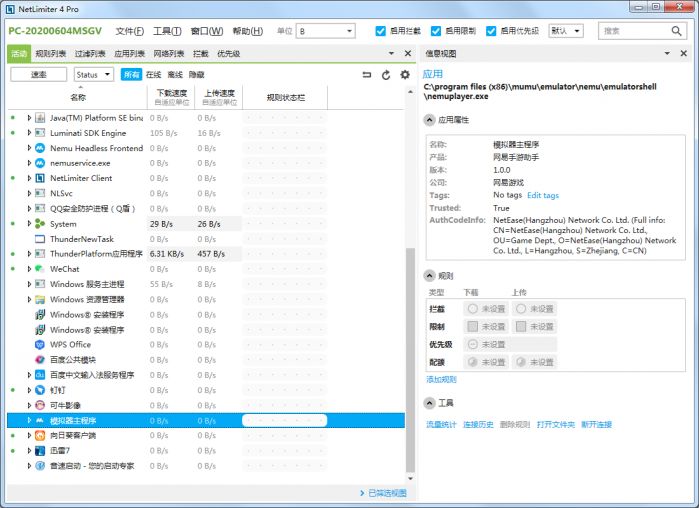Switch to the 过滤列表 tab
Screen dimensions: 699x508
pos(90,53)
